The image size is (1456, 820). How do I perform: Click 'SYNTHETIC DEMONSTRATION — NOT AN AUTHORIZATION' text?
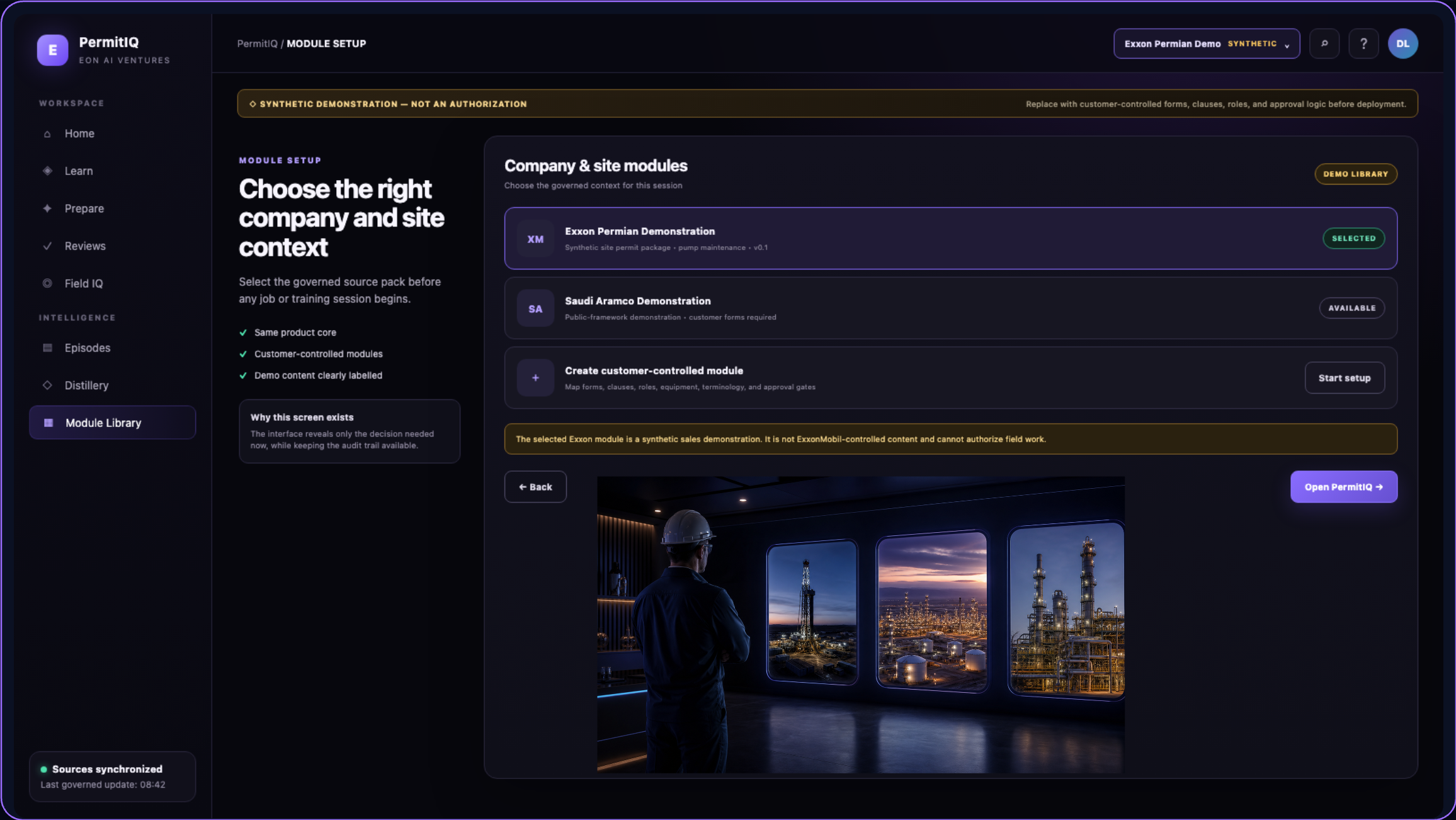(393, 104)
